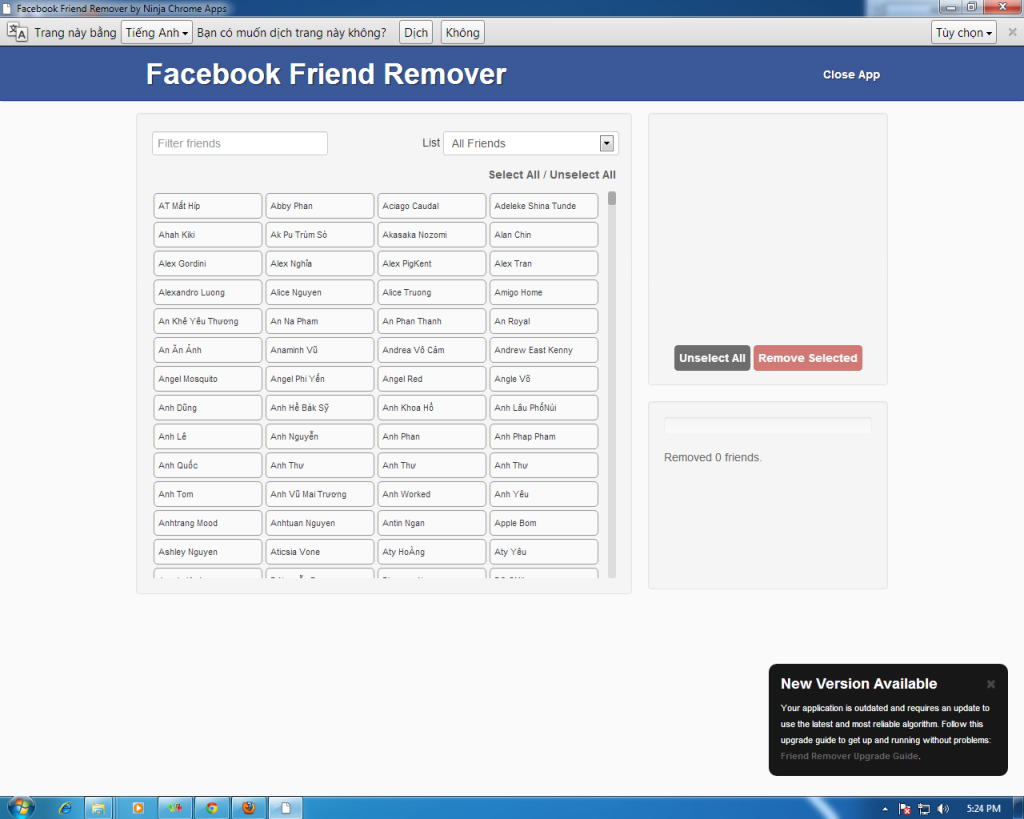Select friend Alex Gordini
The width and height of the screenshot is (1024, 819).
tap(208, 263)
